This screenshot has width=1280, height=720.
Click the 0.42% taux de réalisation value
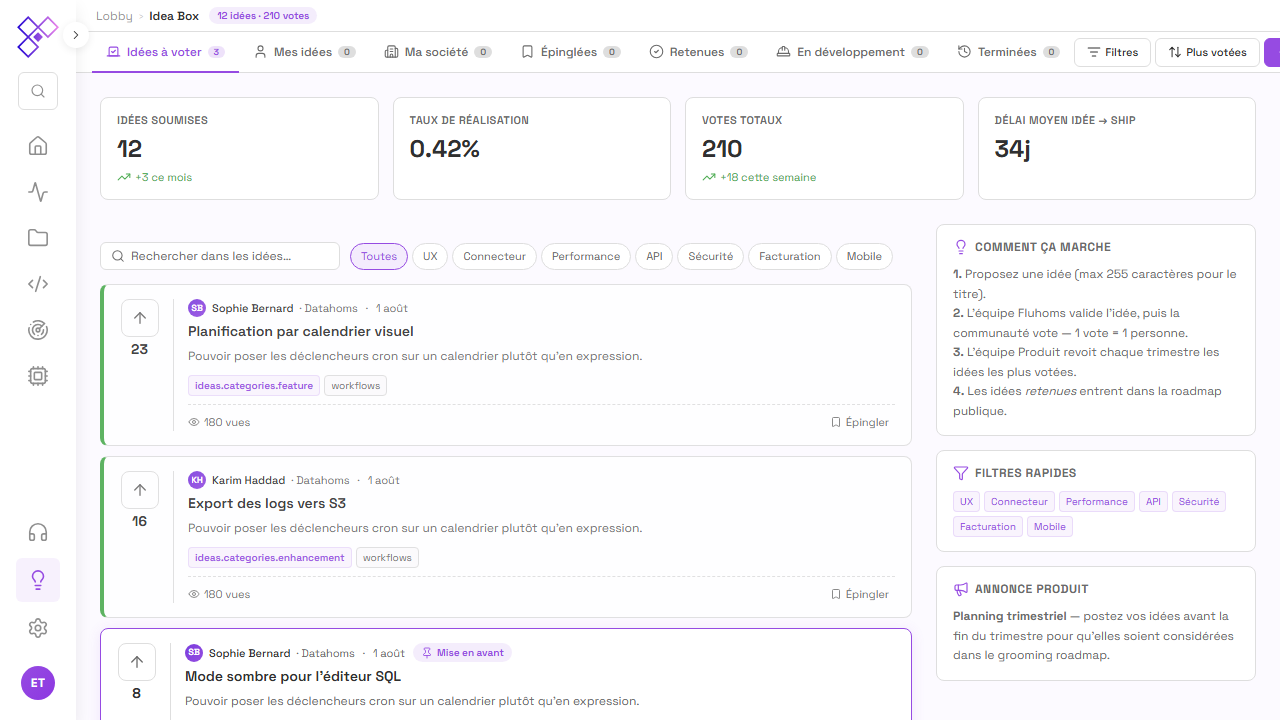tap(445, 149)
